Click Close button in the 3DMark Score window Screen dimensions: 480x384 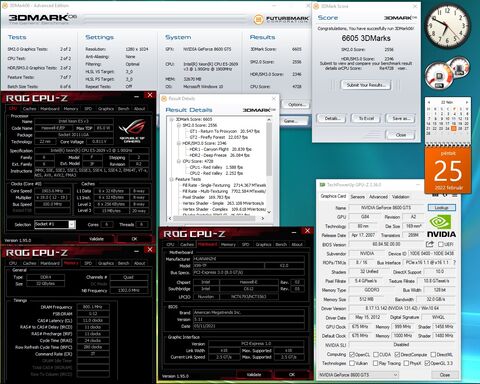(400, 135)
